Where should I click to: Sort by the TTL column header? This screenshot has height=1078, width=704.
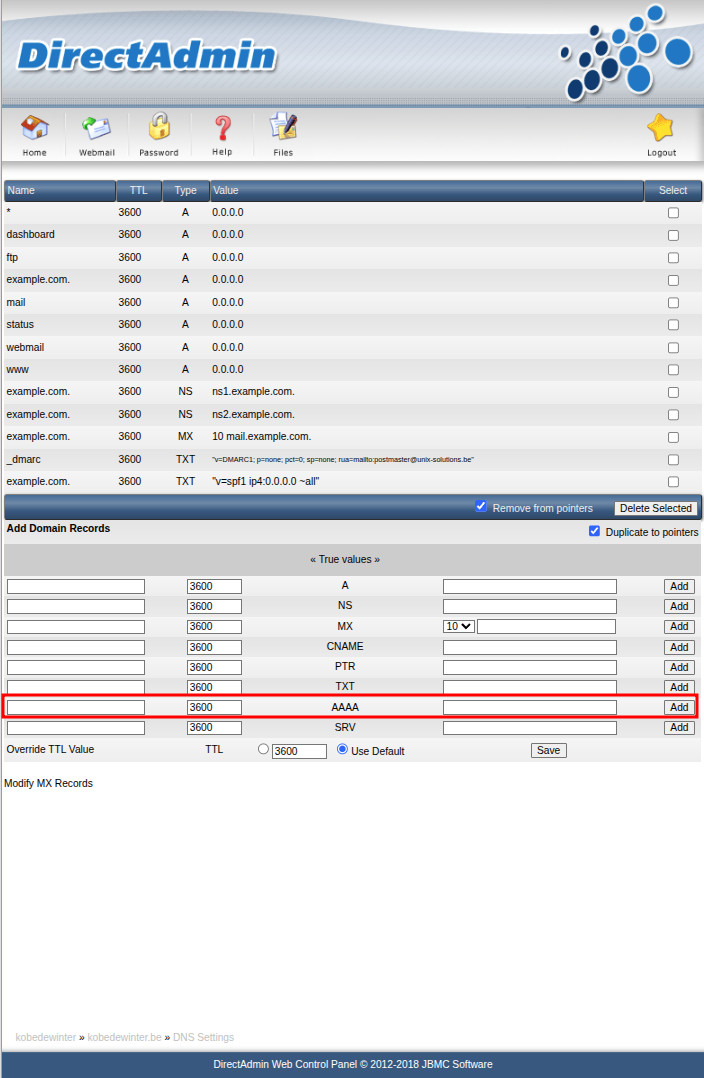coord(139,190)
